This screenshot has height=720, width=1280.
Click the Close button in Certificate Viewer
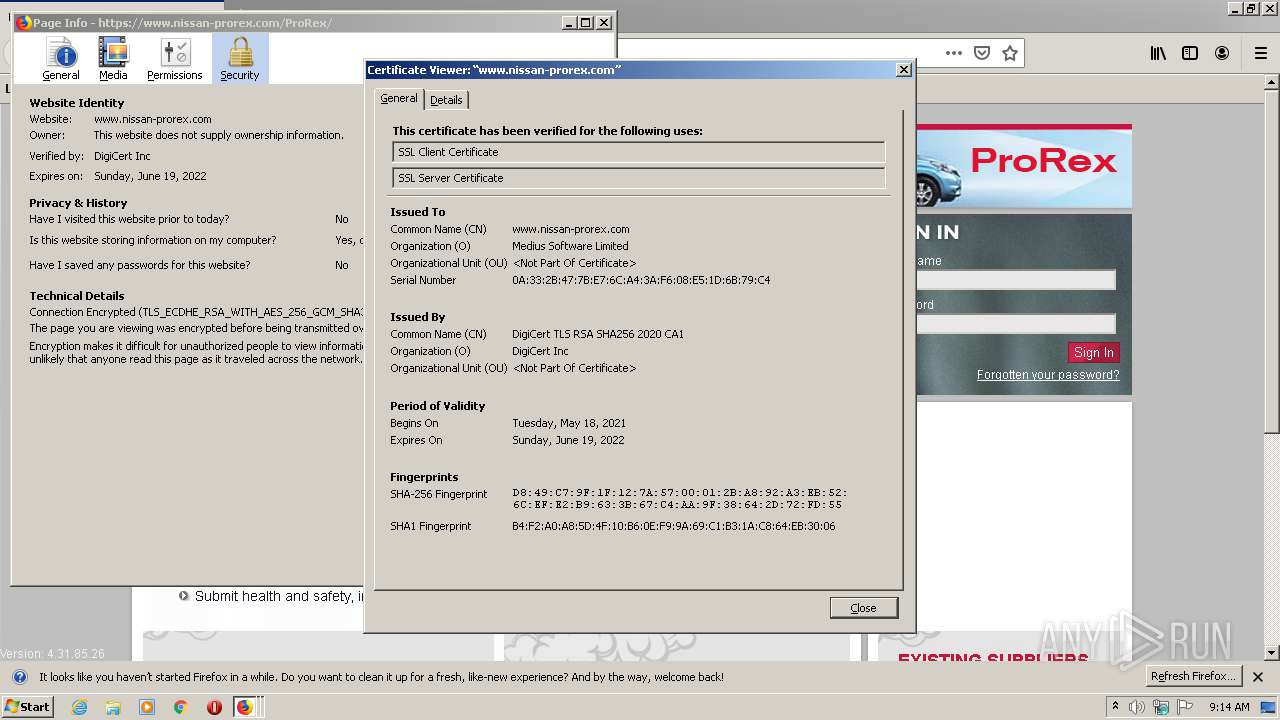click(863, 608)
